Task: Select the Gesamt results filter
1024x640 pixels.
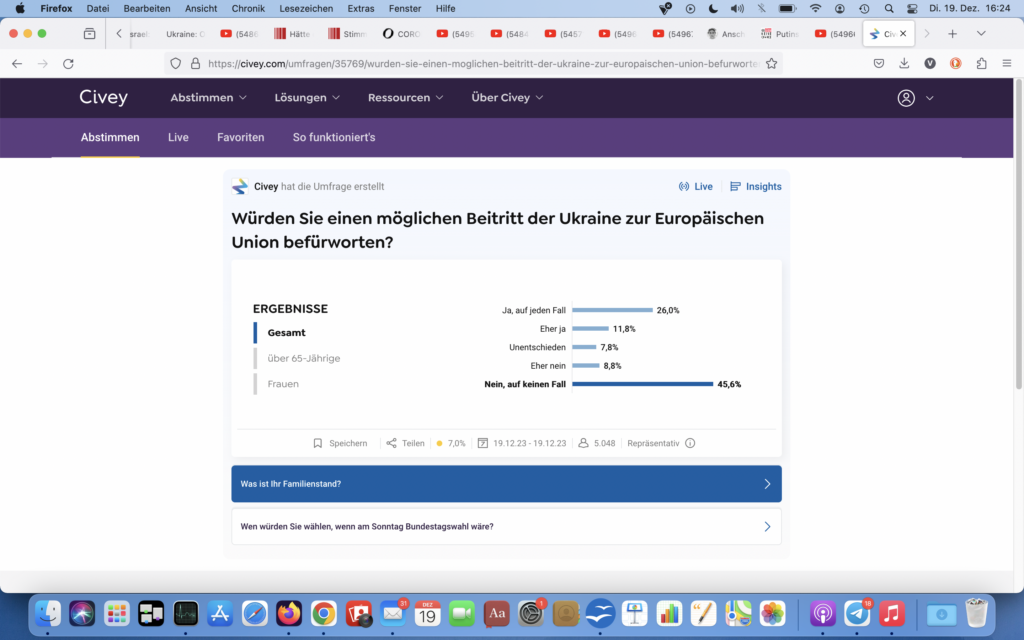Action: [286, 333]
